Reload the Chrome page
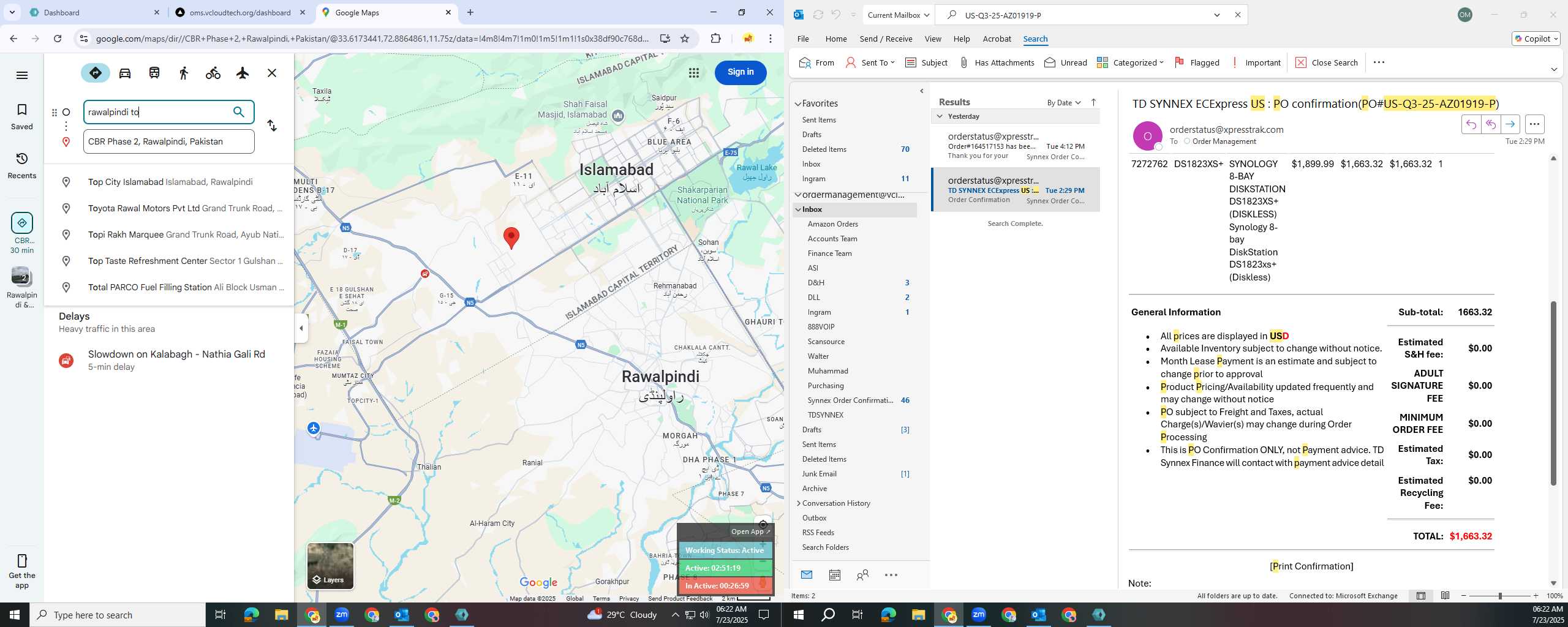 tap(58, 39)
